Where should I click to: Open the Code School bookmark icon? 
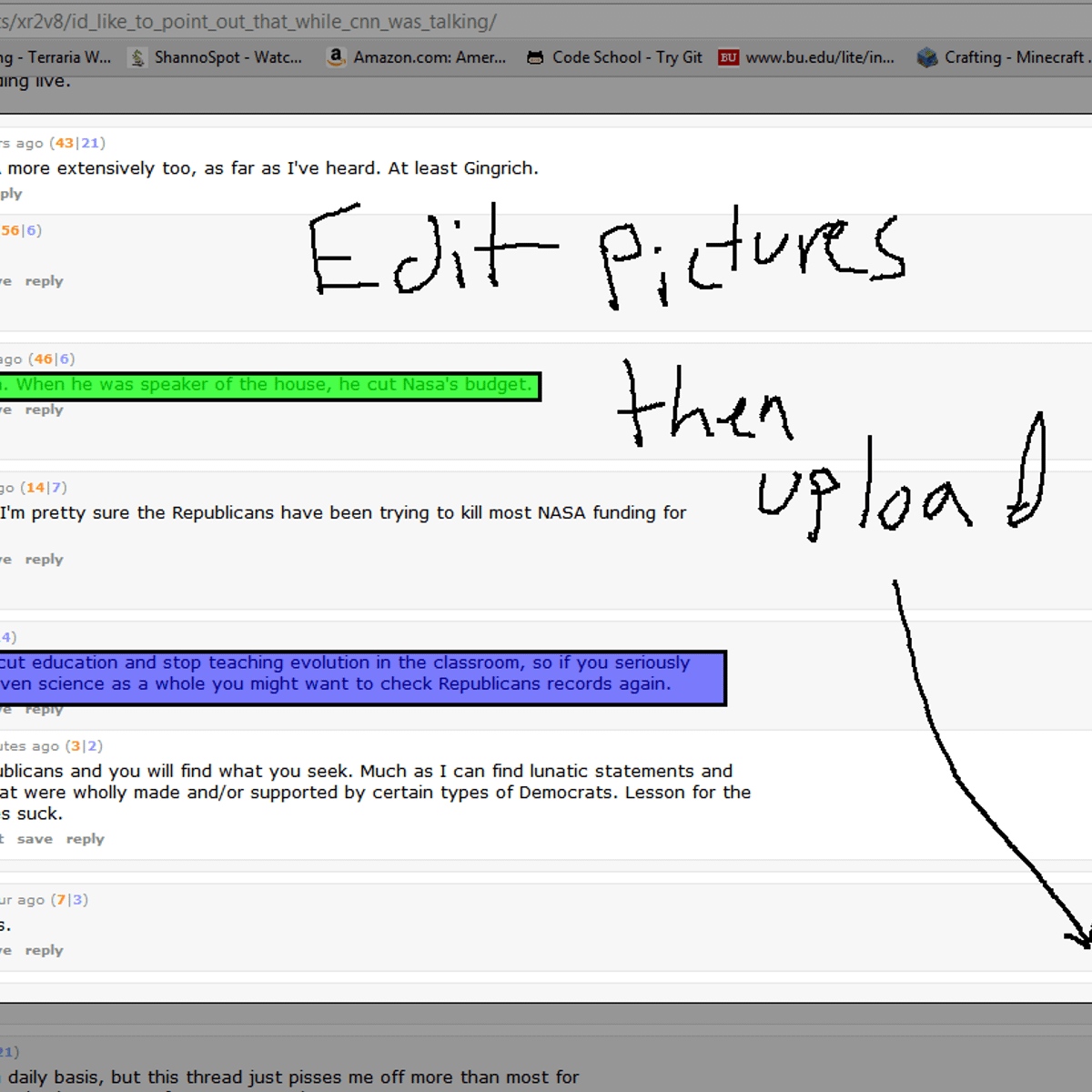click(x=535, y=57)
